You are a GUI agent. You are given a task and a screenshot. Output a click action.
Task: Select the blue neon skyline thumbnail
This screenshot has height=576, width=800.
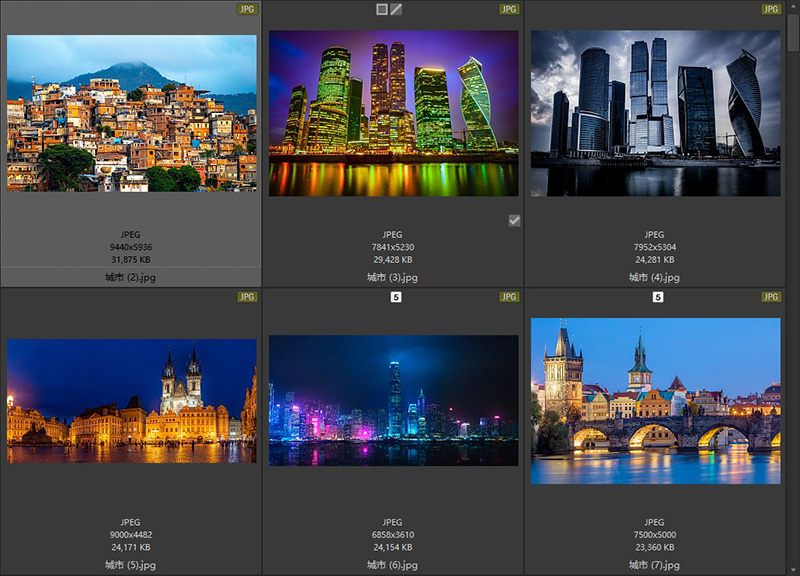[393, 401]
